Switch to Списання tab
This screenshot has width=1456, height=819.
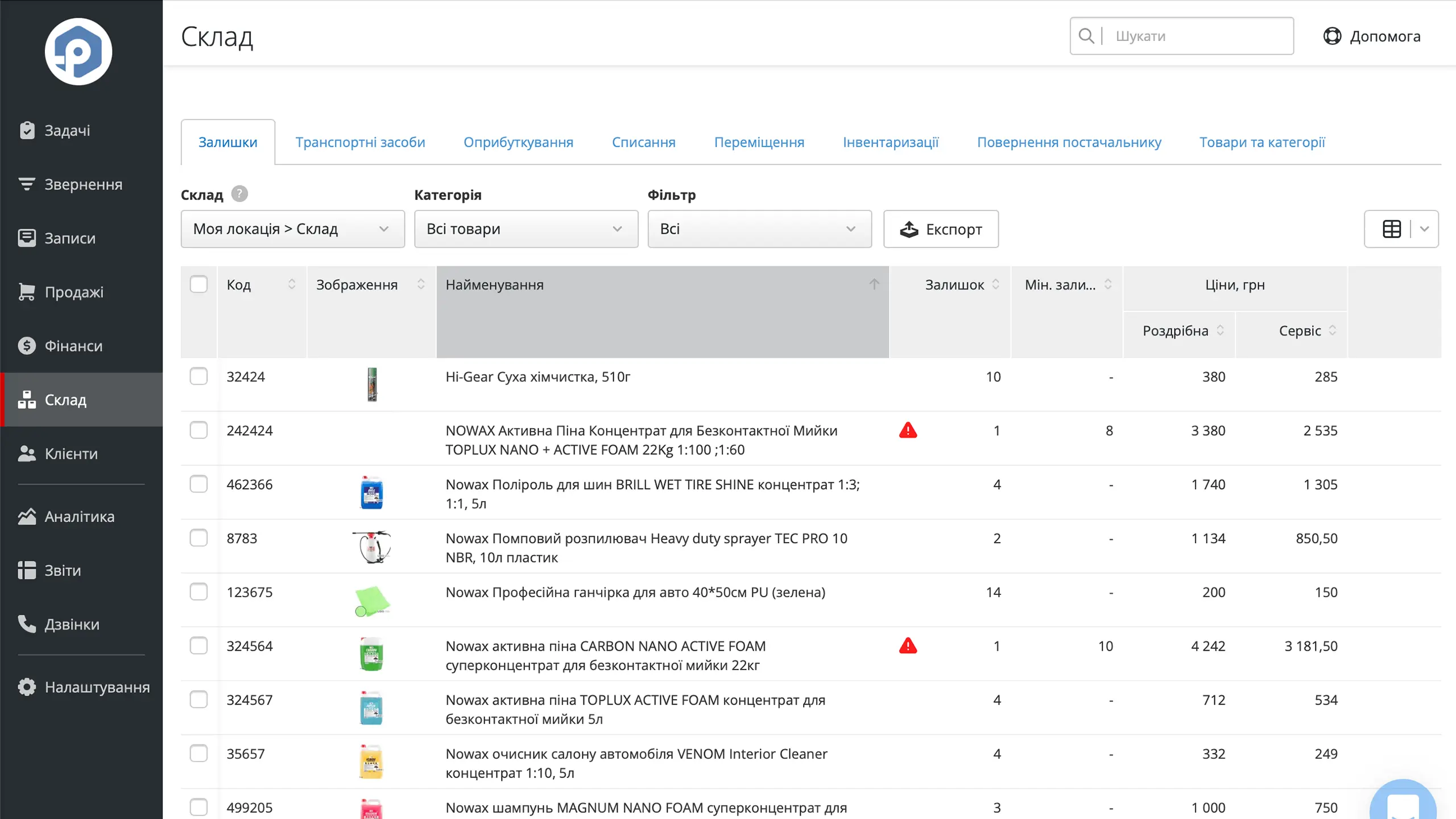coord(643,142)
